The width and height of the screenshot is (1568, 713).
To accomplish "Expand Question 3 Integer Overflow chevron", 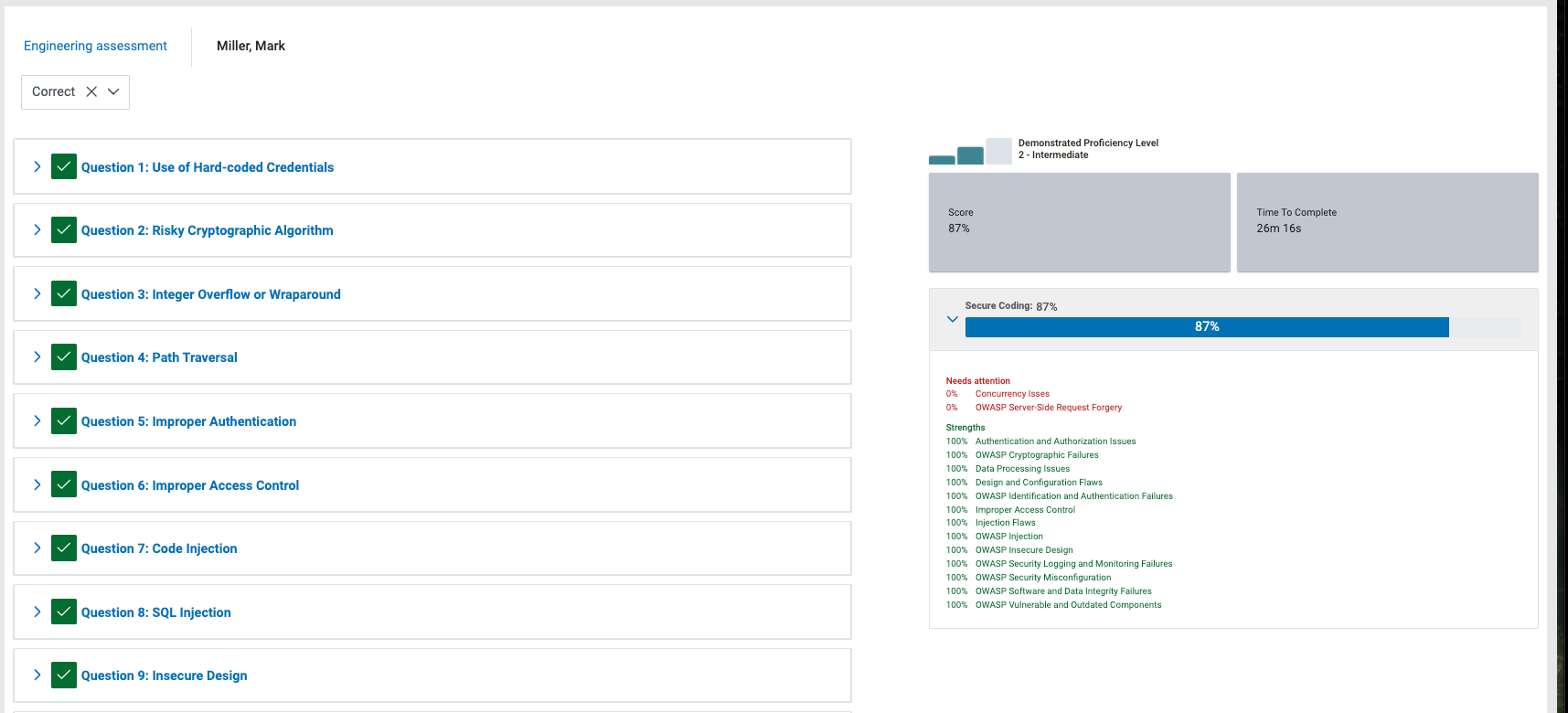I will coord(37,293).
